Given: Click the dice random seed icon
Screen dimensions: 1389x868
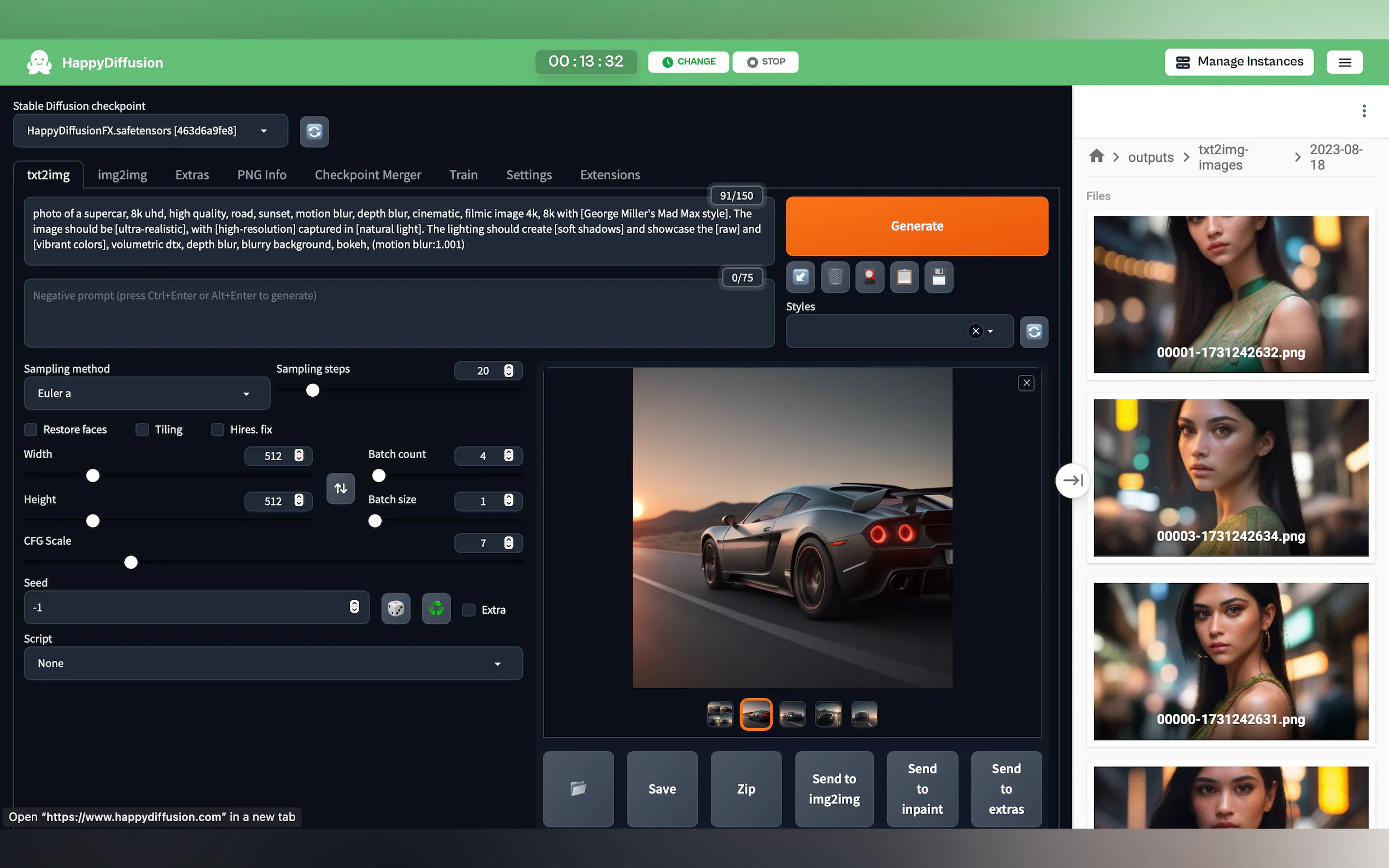Looking at the screenshot, I should coord(395,608).
